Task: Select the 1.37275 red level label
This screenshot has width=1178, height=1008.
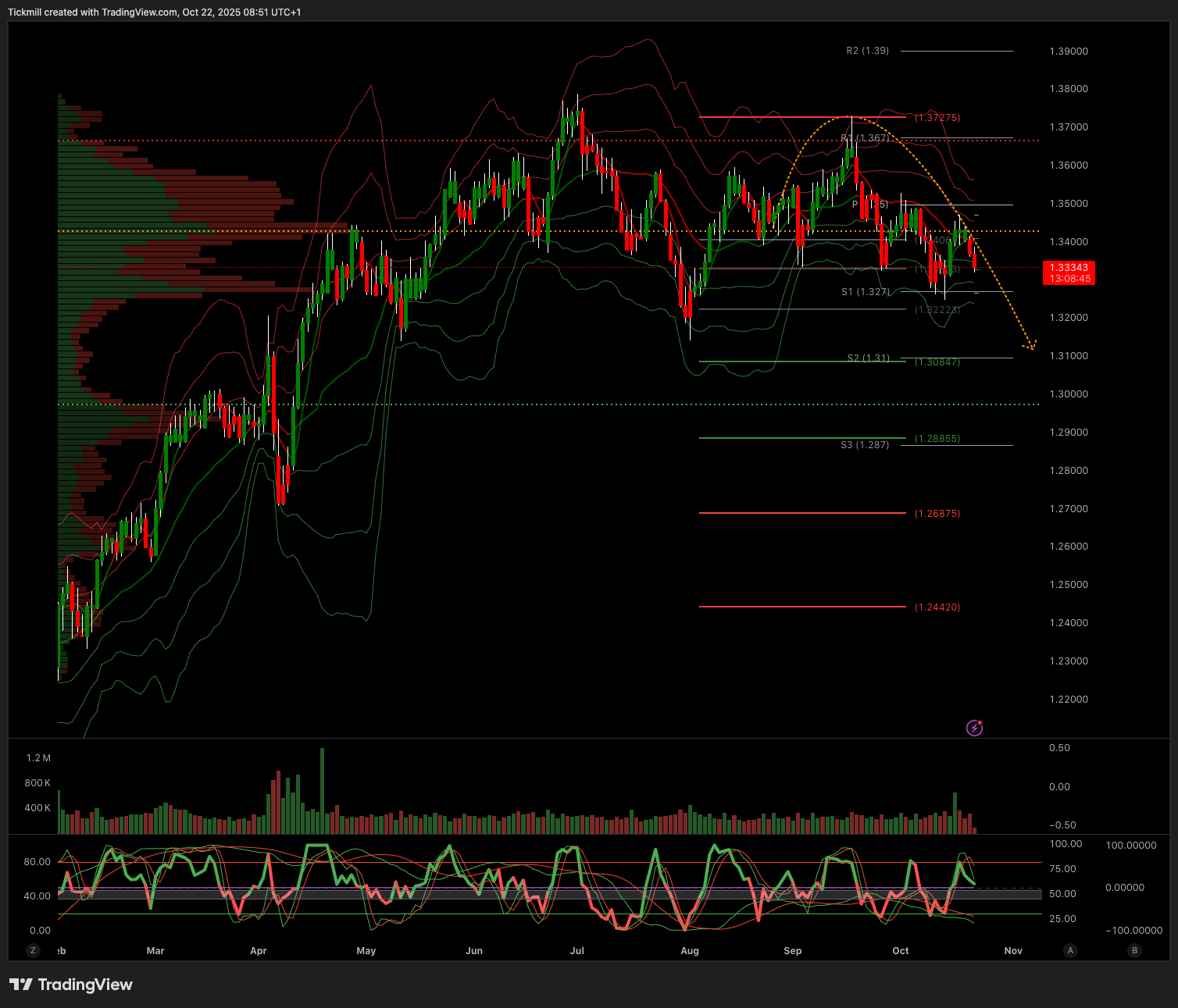Action: pyautogui.click(x=937, y=118)
